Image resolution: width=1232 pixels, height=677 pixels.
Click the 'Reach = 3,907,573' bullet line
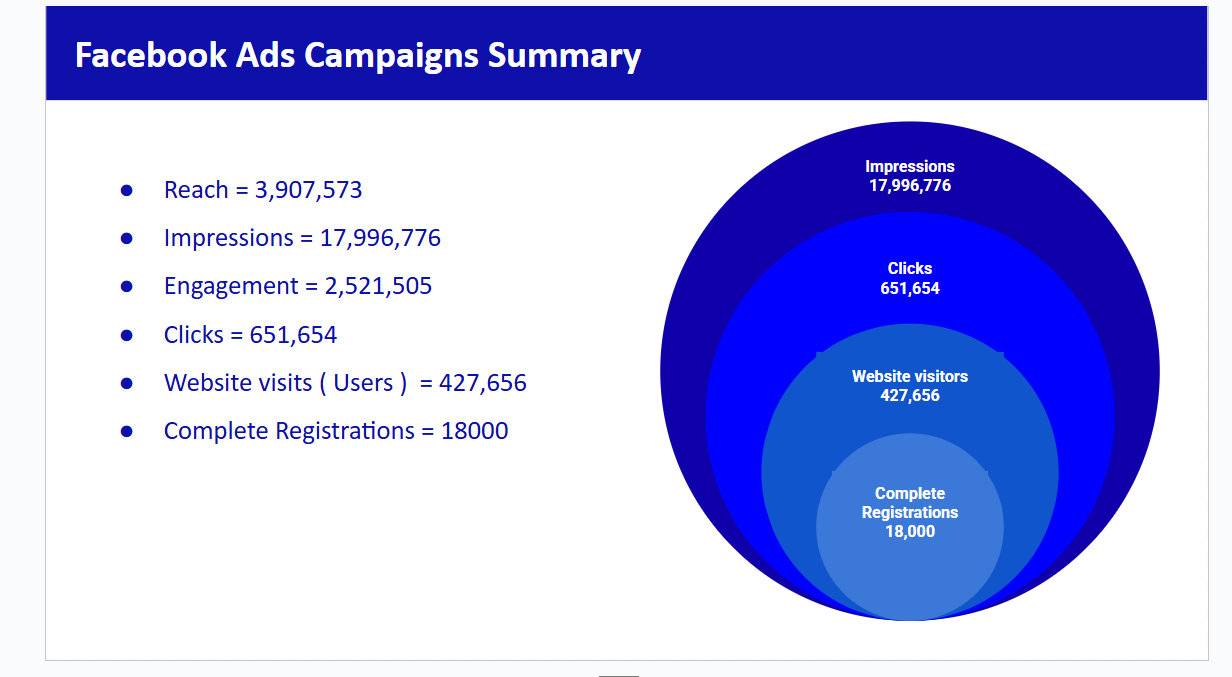click(263, 190)
